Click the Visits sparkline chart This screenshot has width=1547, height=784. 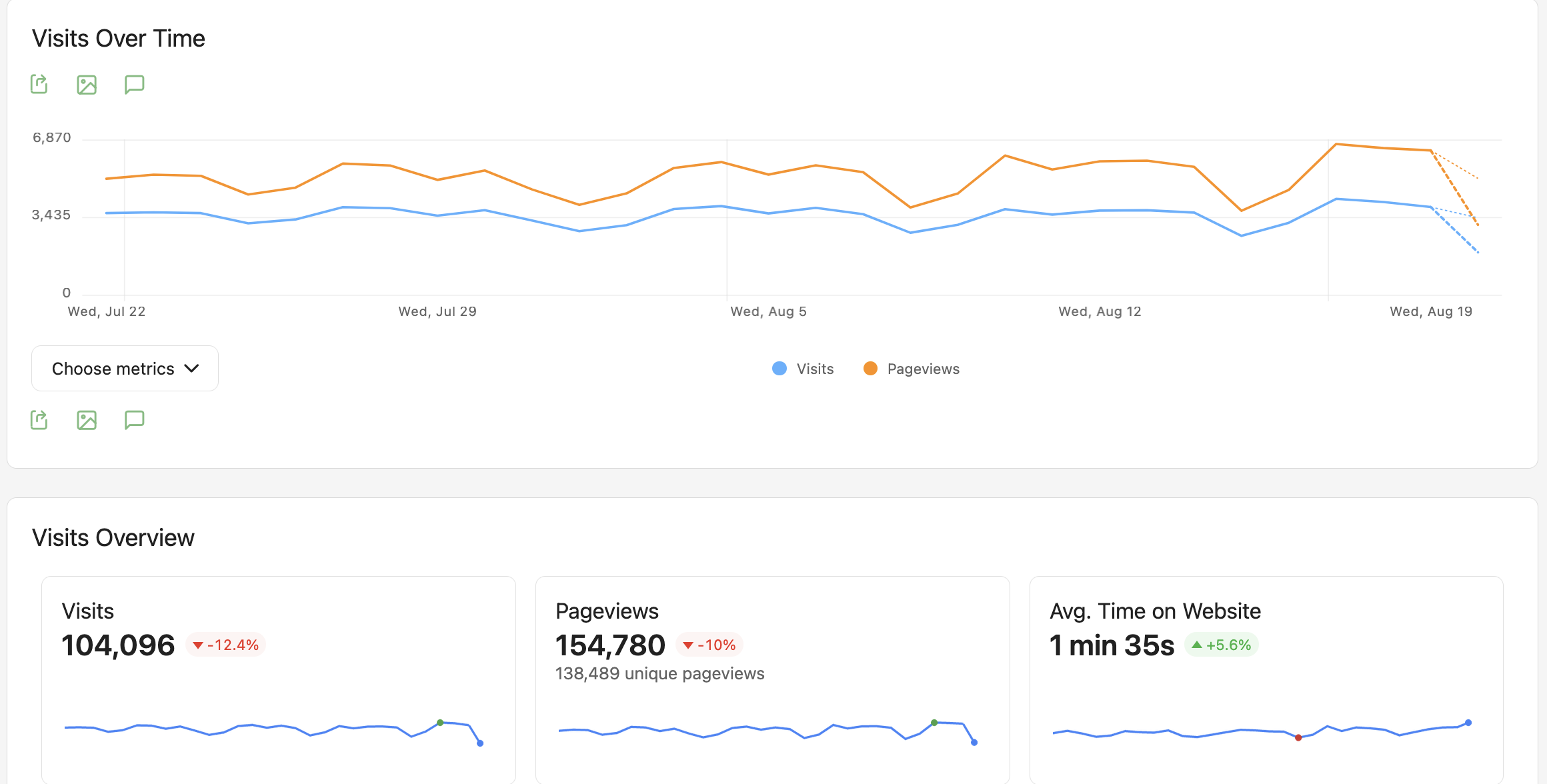pos(273,732)
